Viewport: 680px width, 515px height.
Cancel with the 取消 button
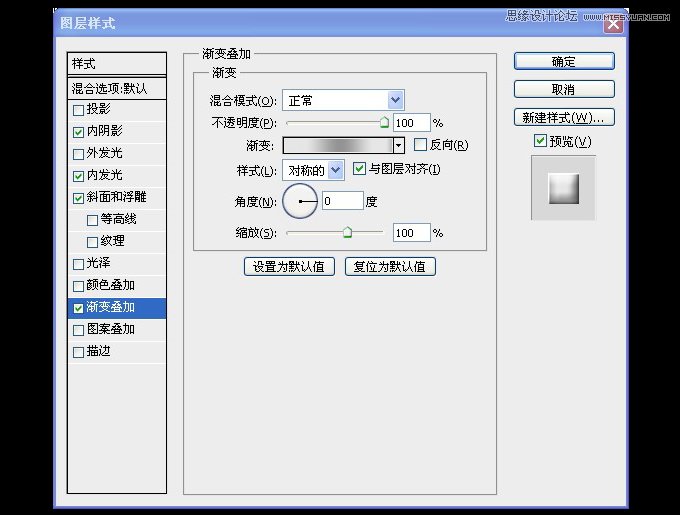(564, 89)
